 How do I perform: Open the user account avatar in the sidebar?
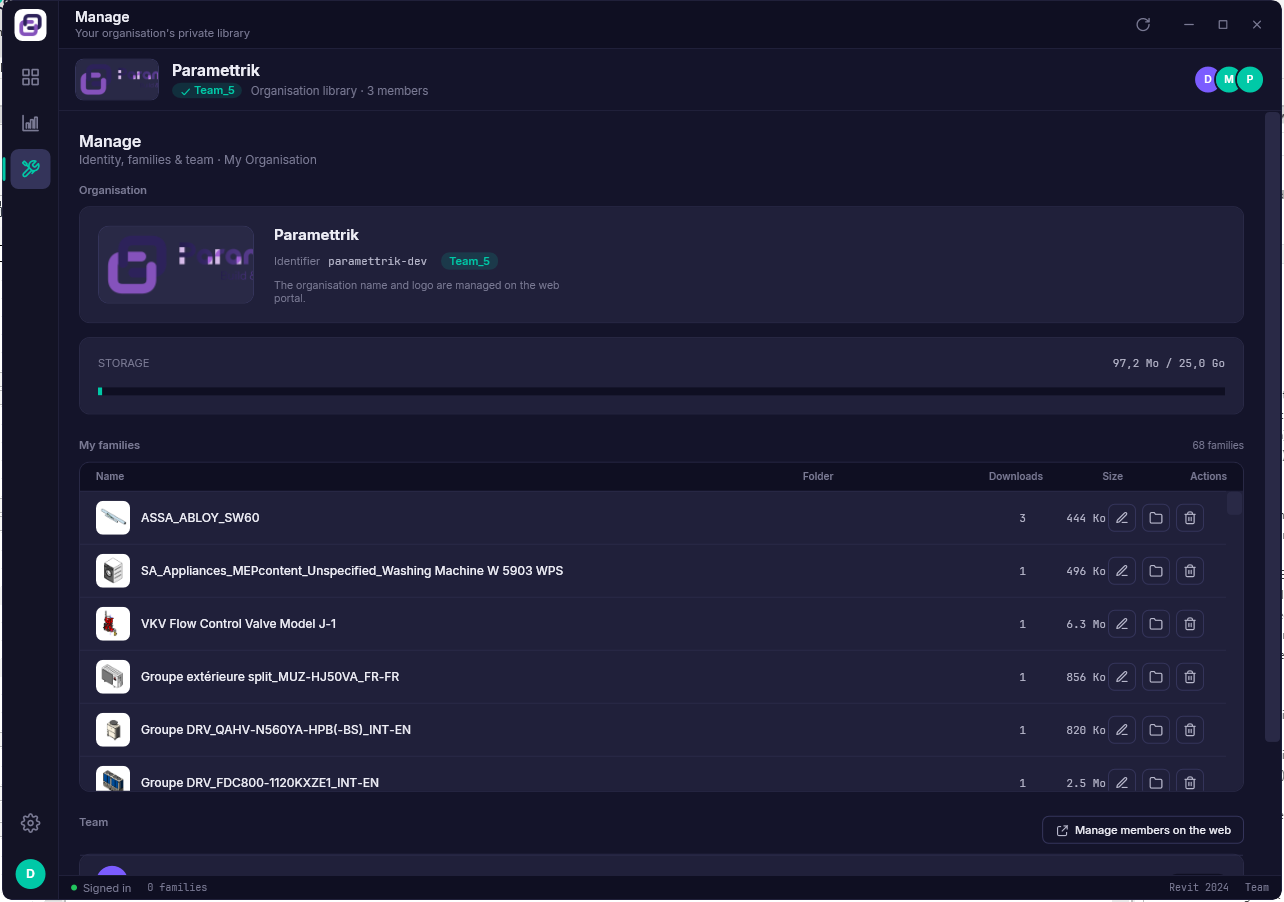pyautogui.click(x=31, y=874)
